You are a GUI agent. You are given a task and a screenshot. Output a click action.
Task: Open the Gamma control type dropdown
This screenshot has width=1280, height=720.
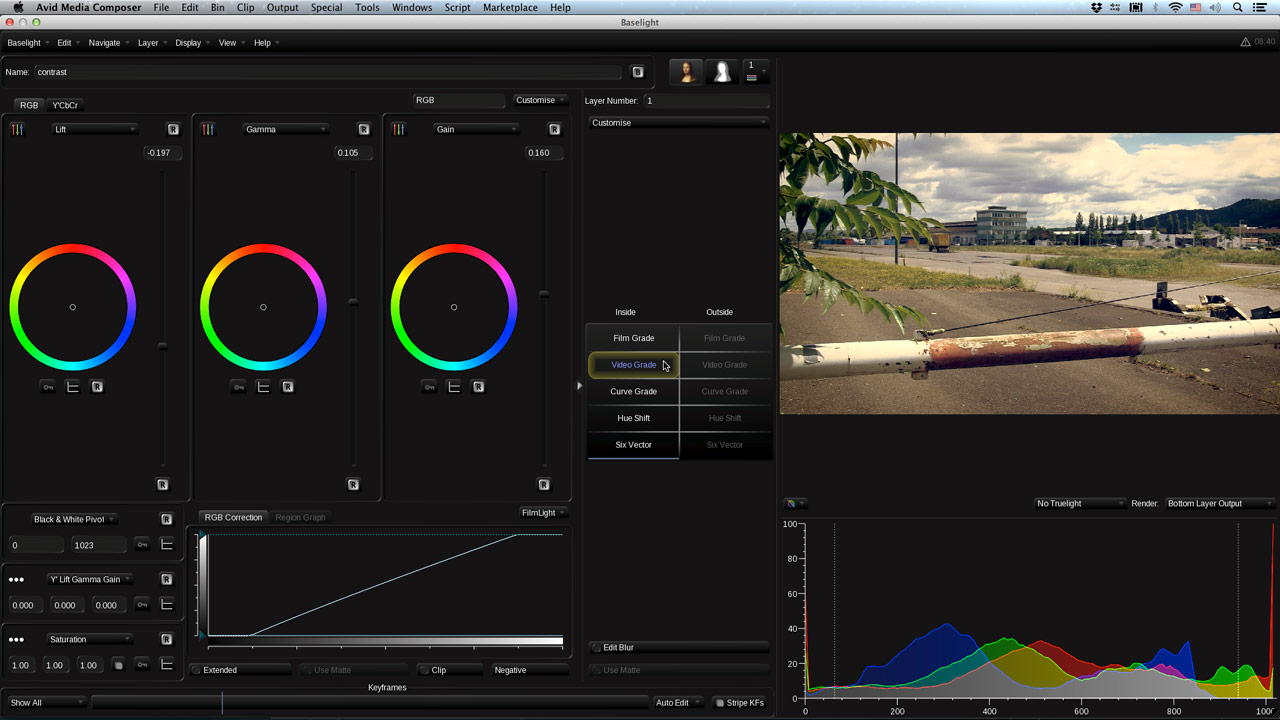[x=286, y=129]
